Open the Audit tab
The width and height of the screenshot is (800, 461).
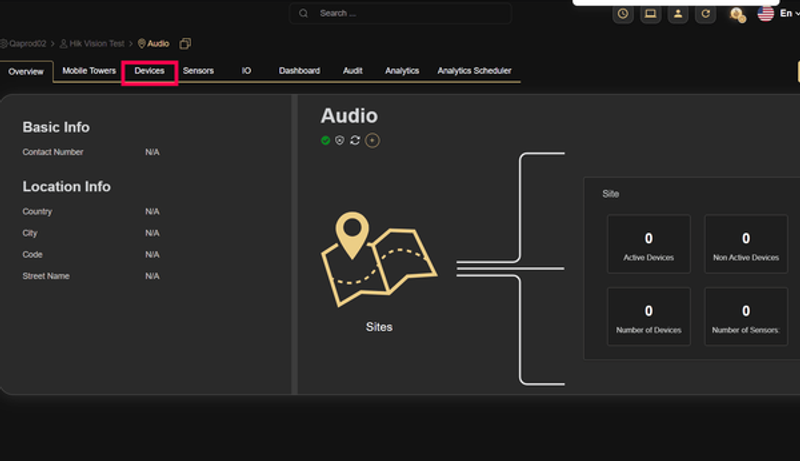352,71
